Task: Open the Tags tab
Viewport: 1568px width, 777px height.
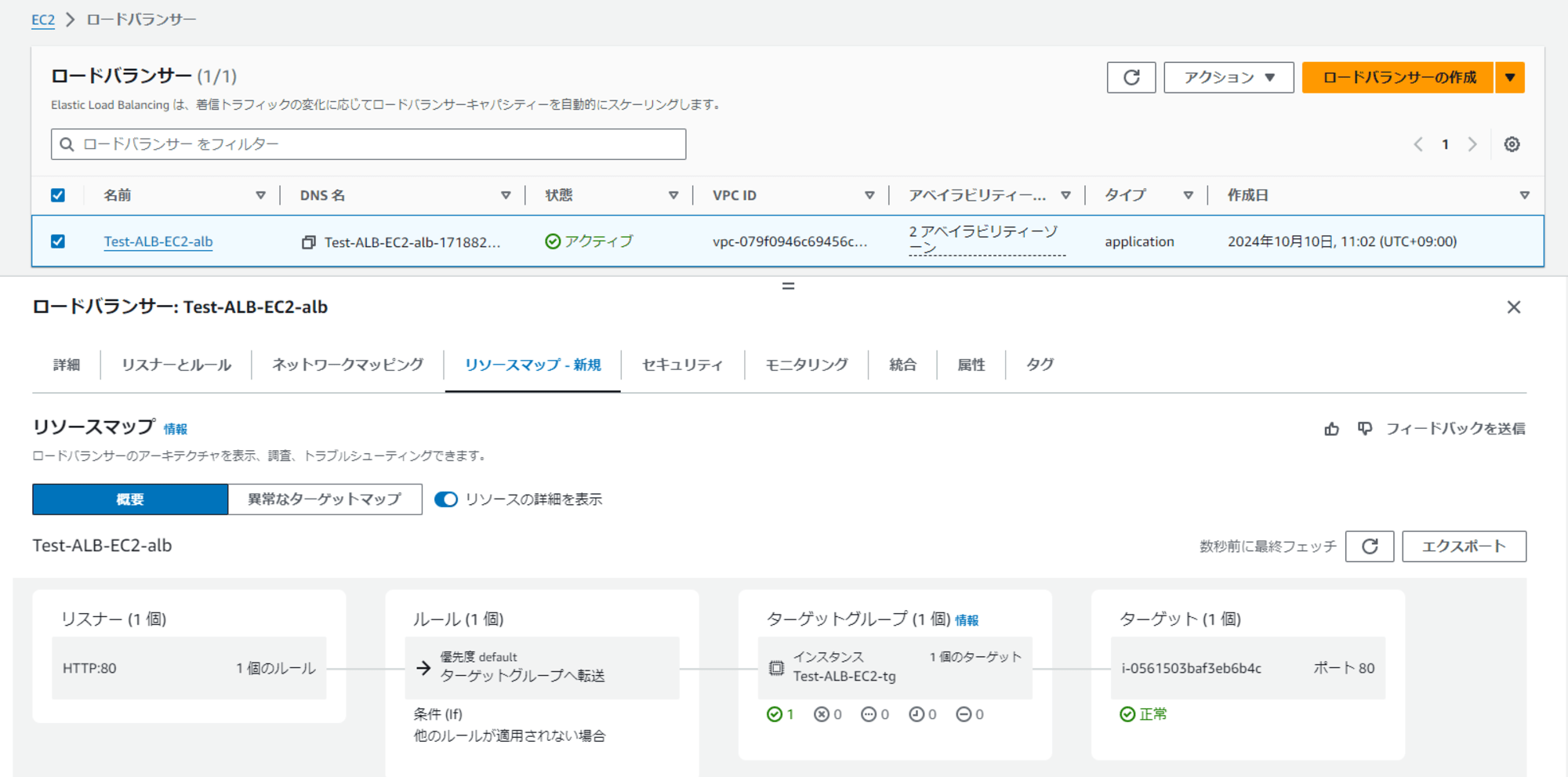Action: tap(1040, 365)
